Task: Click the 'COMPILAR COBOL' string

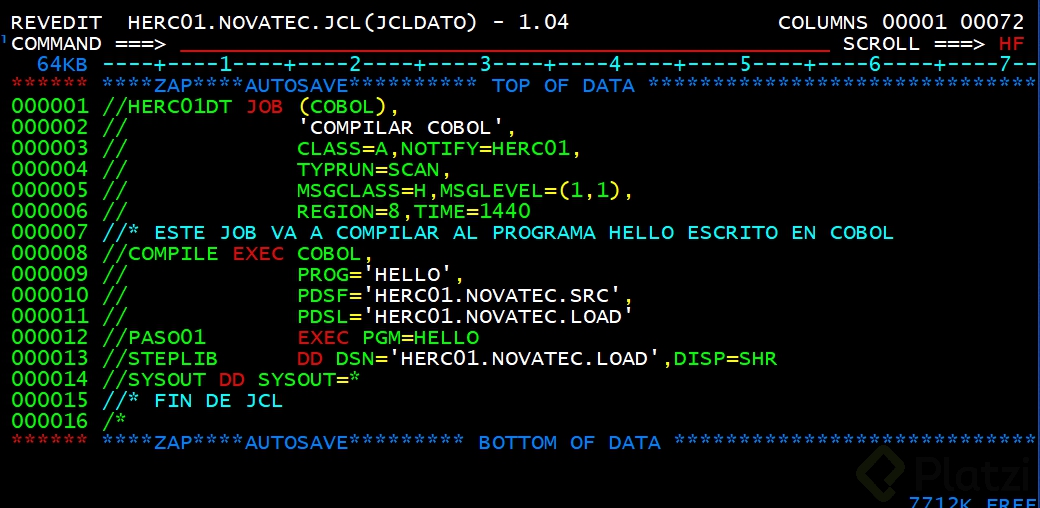Action: 400,127
